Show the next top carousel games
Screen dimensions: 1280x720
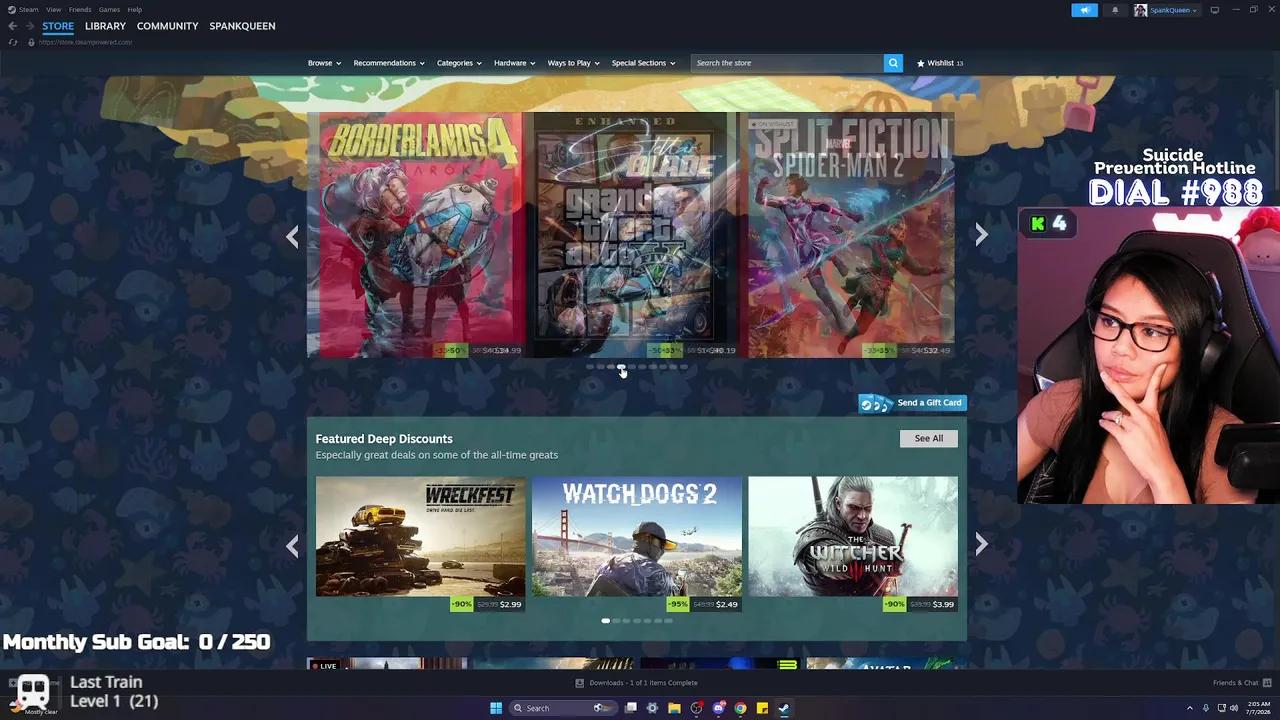981,235
